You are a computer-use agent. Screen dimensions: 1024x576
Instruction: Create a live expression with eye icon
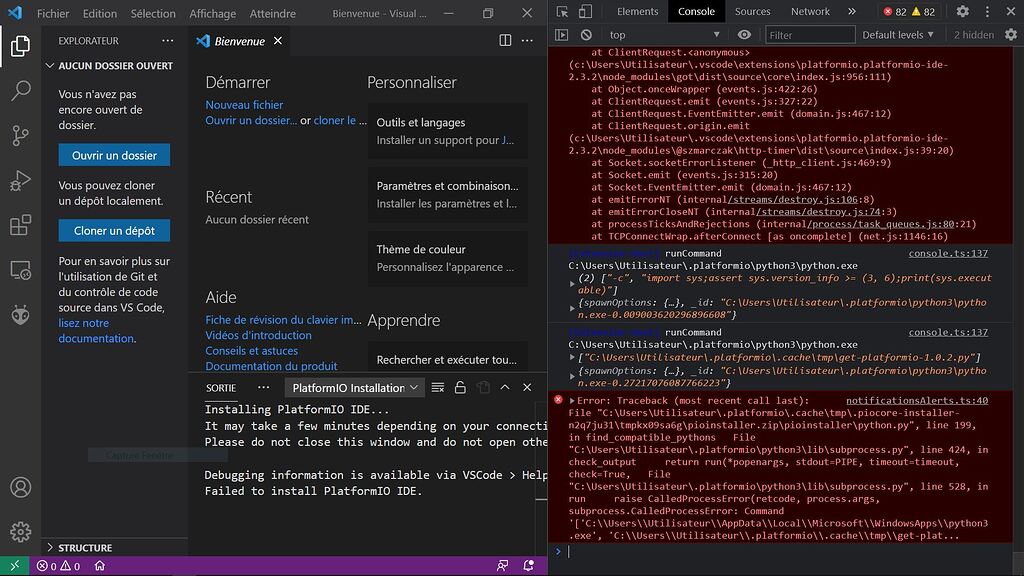[744, 35]
